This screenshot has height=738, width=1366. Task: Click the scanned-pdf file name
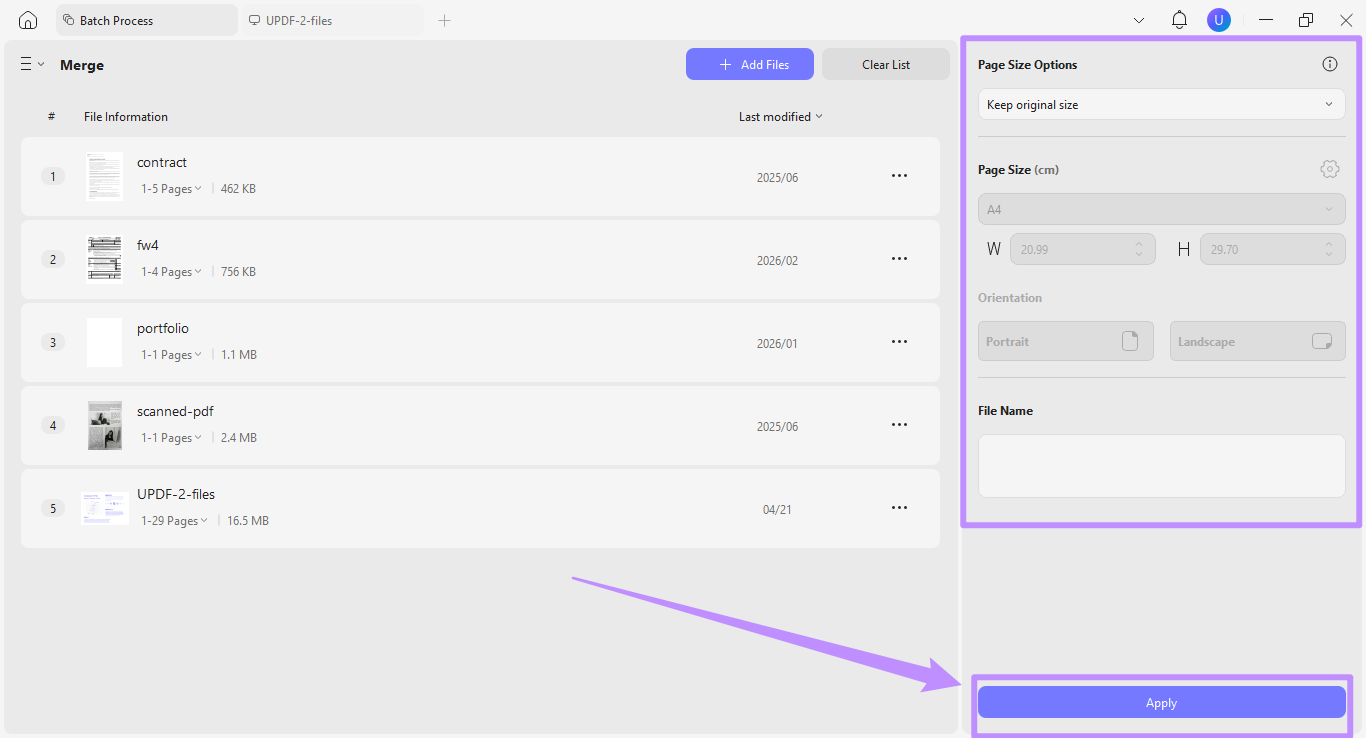pos(175,411)
